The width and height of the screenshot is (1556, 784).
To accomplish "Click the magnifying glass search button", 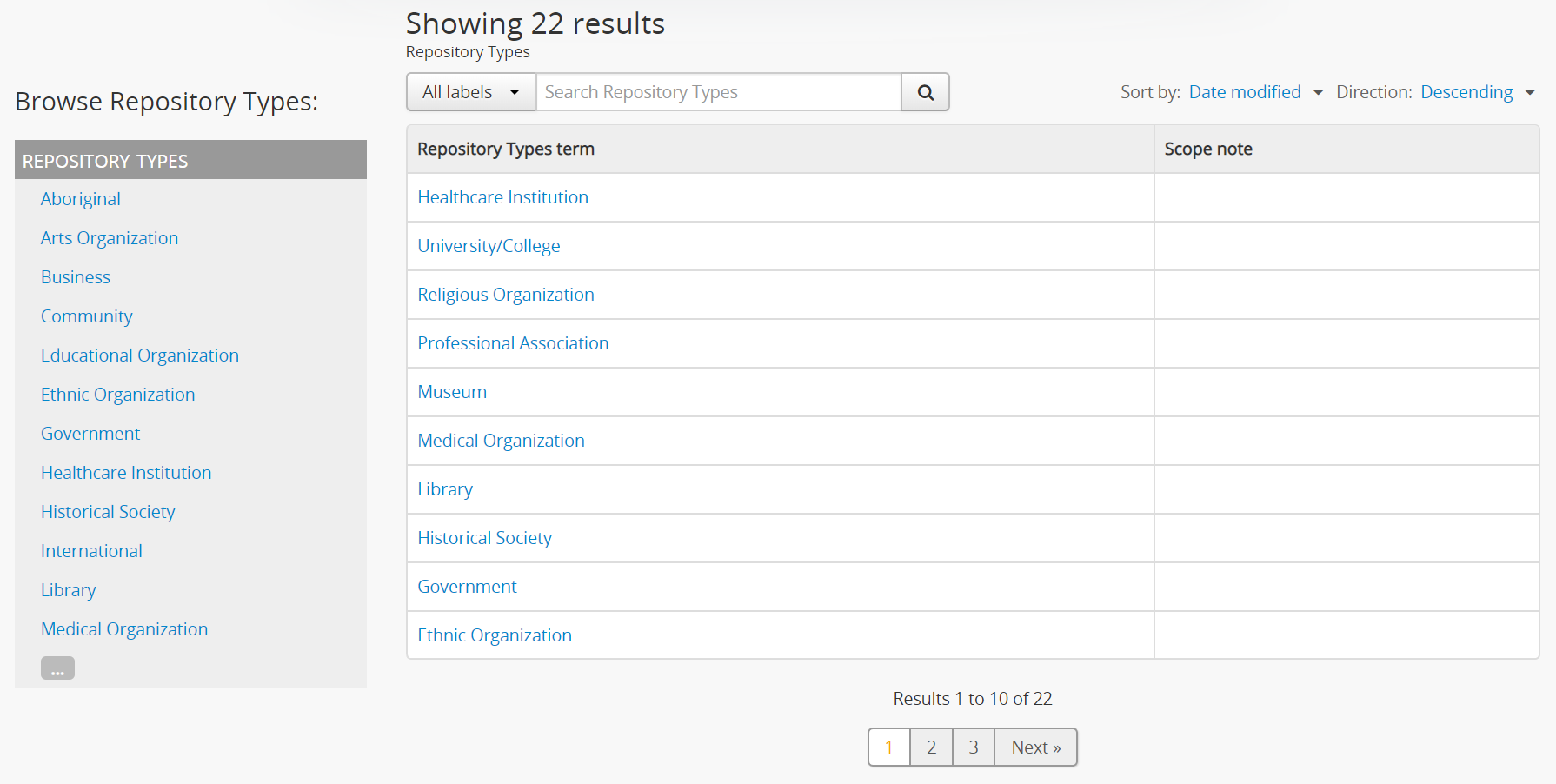I will [925, 92].
